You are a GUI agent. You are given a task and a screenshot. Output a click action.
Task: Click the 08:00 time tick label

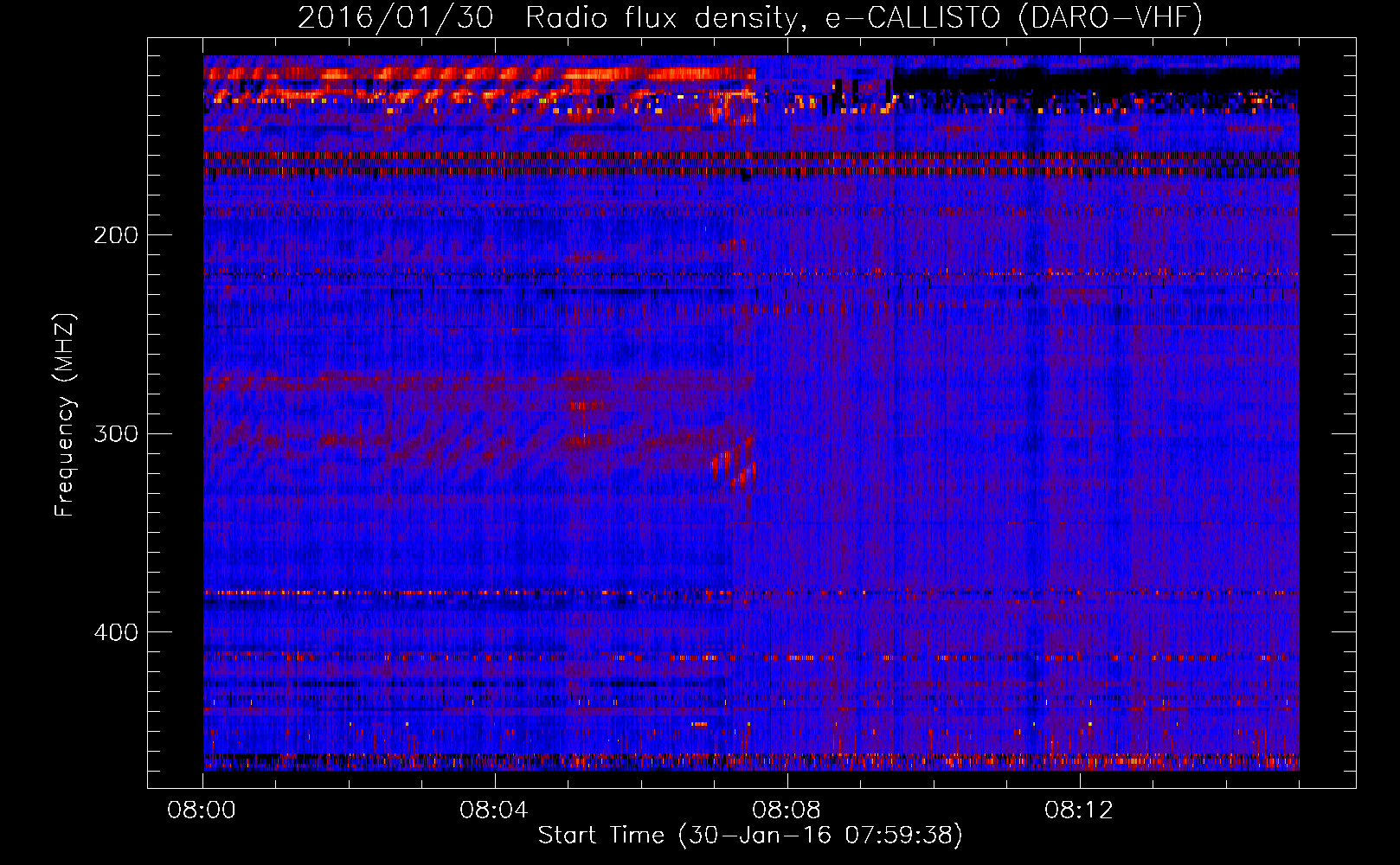point(202,811)
